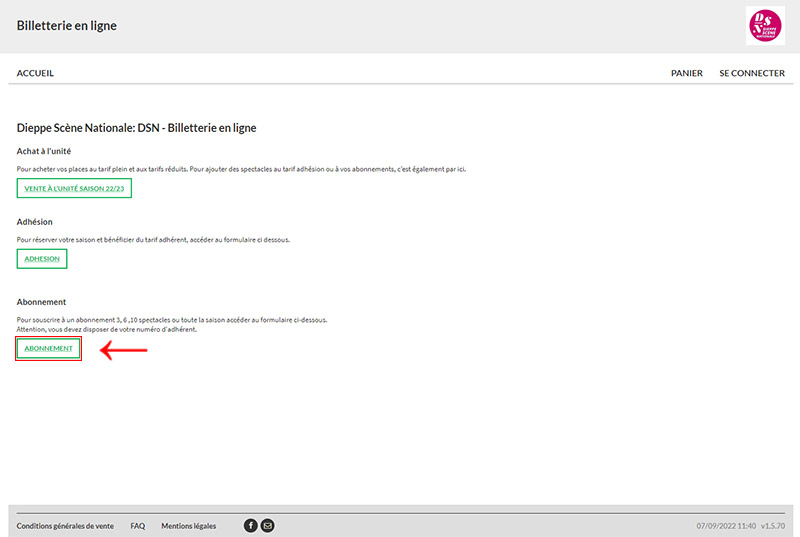This screenshot has height=537, width=800.
Task: Select the Adhésion section heading
Action: (x=35, y=222)
